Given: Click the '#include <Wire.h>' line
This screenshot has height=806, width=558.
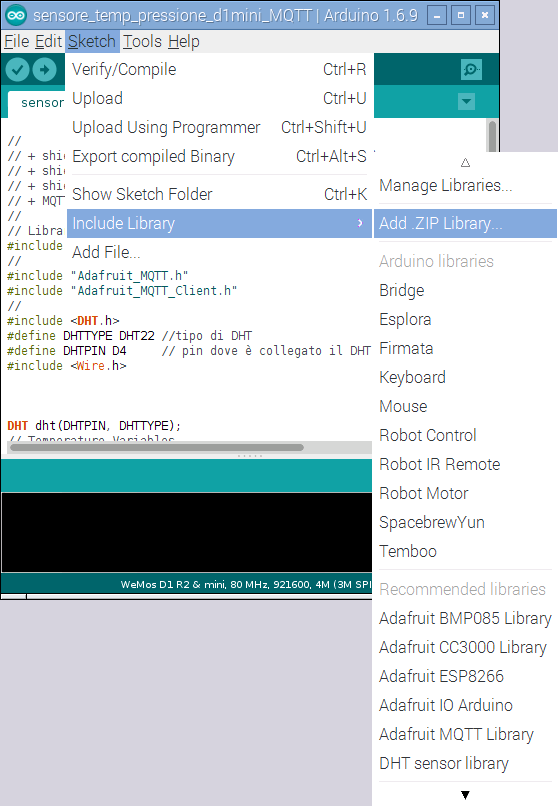Looking at the screenshot, I should coord(67,365).
